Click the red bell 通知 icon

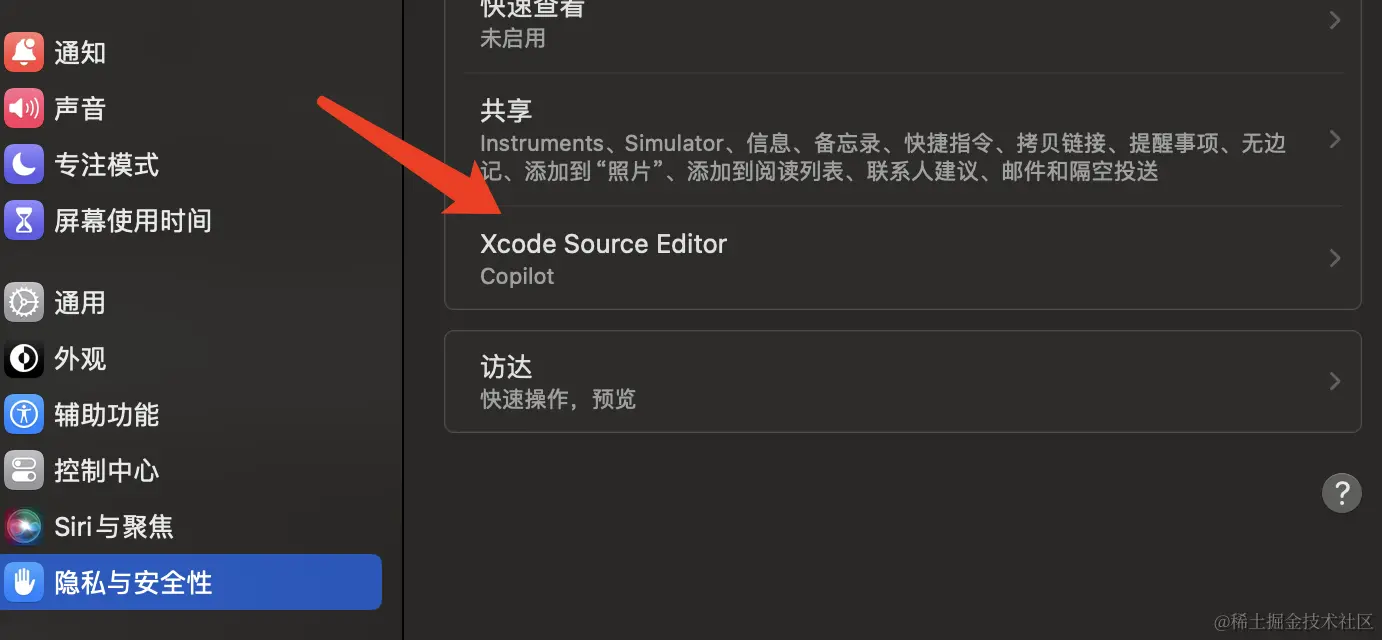tap(24, 52)
